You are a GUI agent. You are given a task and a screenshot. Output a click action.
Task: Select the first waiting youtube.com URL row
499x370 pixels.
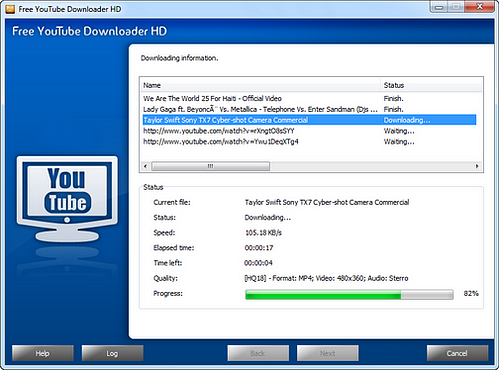click(309, 131)
